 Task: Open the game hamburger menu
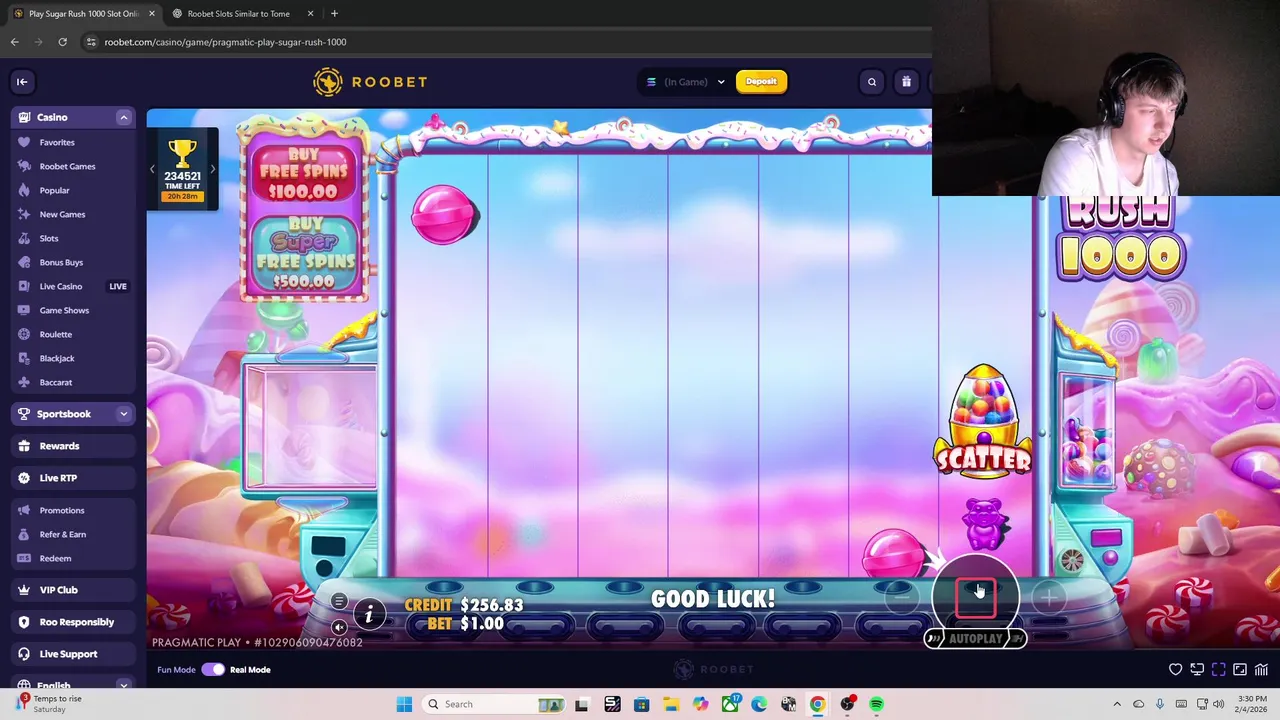point(339,602)
